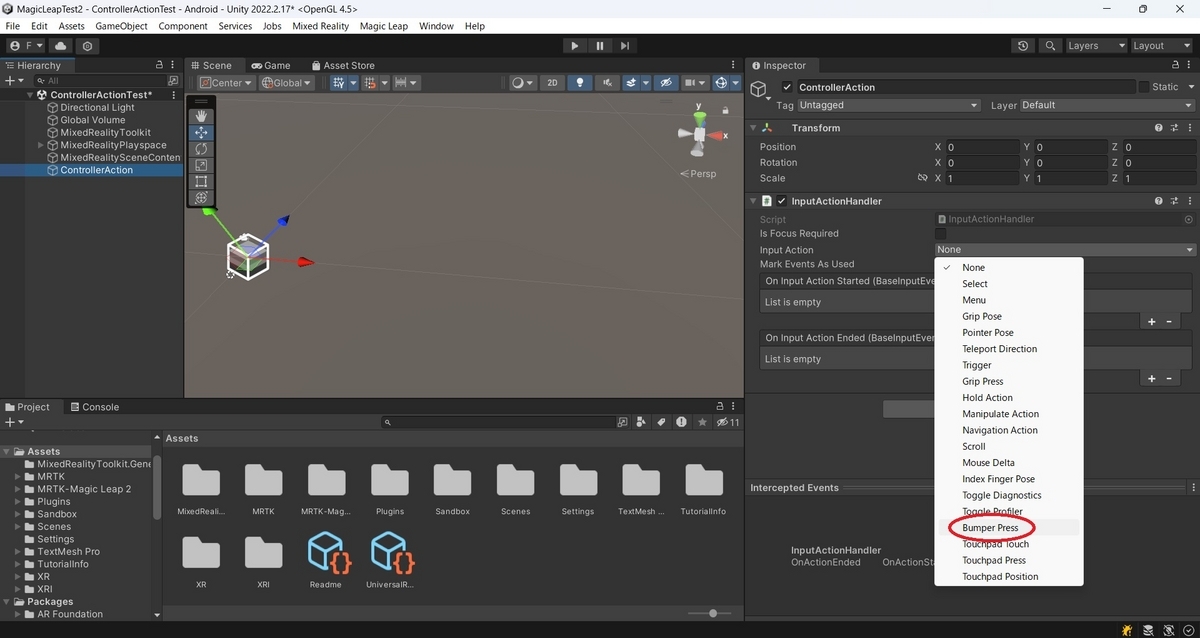Click the Step frame button
The height and width of the screenshot is (638, 1200).
point(625,46)
